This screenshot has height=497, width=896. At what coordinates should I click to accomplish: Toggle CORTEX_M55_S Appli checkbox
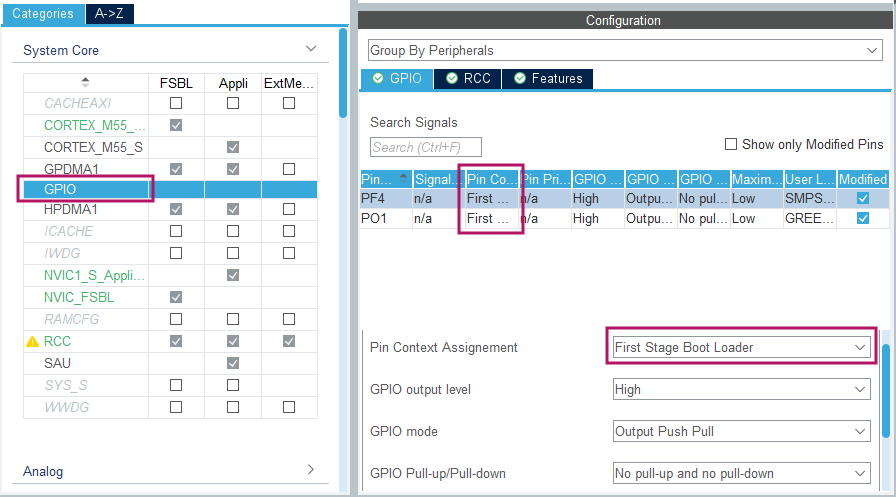(233, 147)
